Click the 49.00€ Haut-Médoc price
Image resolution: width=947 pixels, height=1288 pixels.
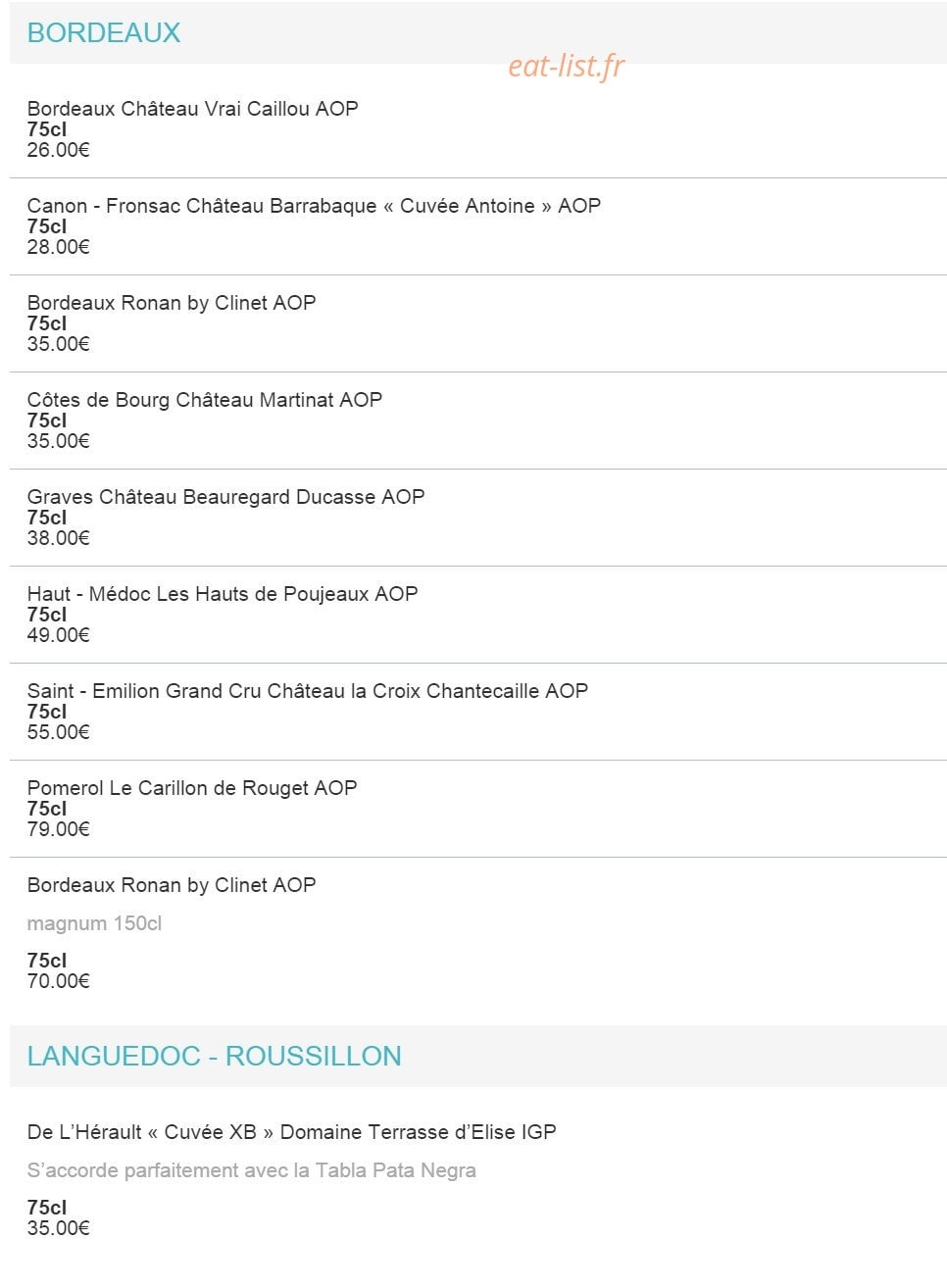point(59,635)
